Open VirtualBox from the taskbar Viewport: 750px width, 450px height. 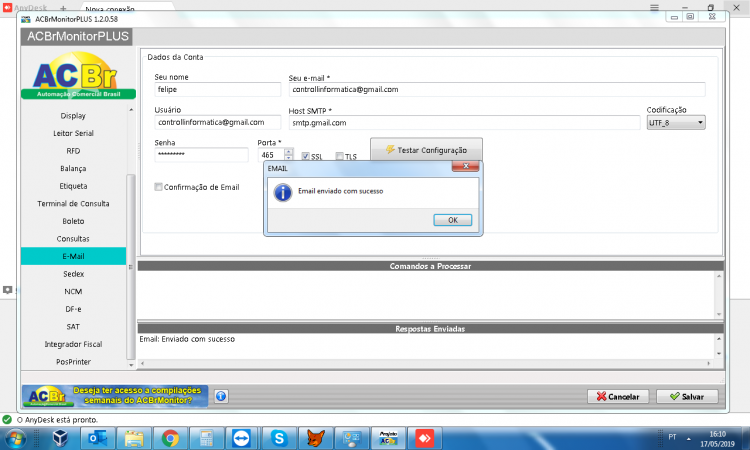pyautogui.click(x=60, y=438)
